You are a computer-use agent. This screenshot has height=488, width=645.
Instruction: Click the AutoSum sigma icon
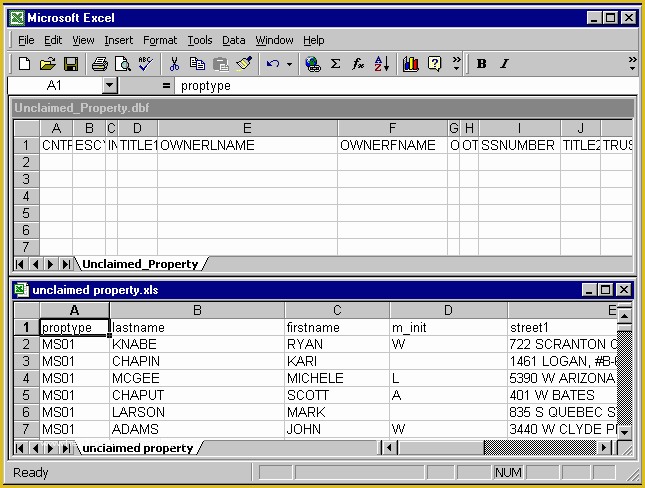tap(336, 64)
